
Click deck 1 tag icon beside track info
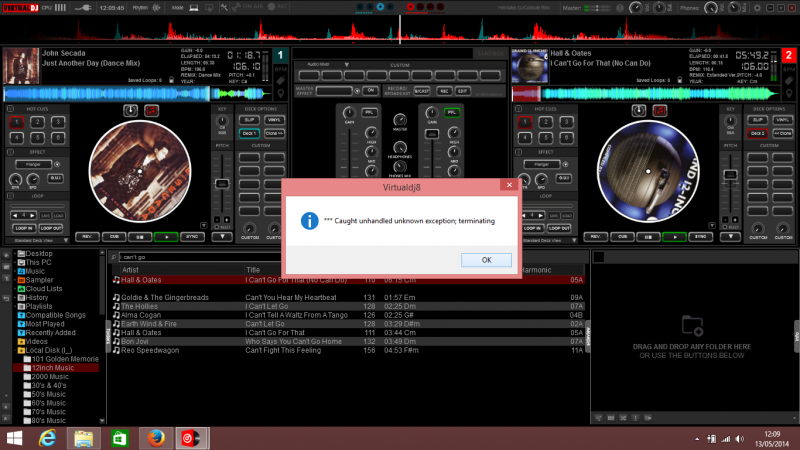281,81
